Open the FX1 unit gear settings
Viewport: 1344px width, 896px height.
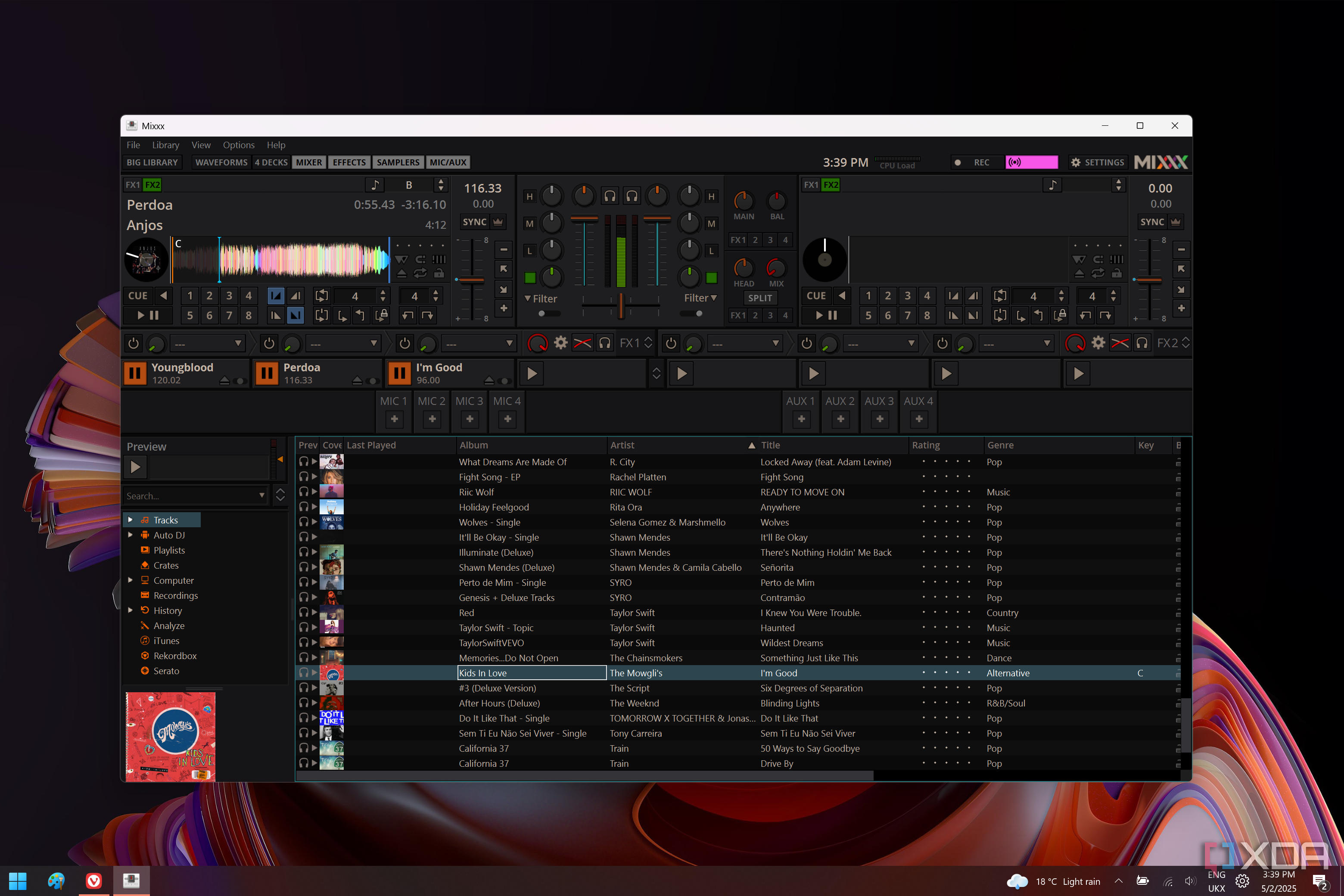click(560, 343)
